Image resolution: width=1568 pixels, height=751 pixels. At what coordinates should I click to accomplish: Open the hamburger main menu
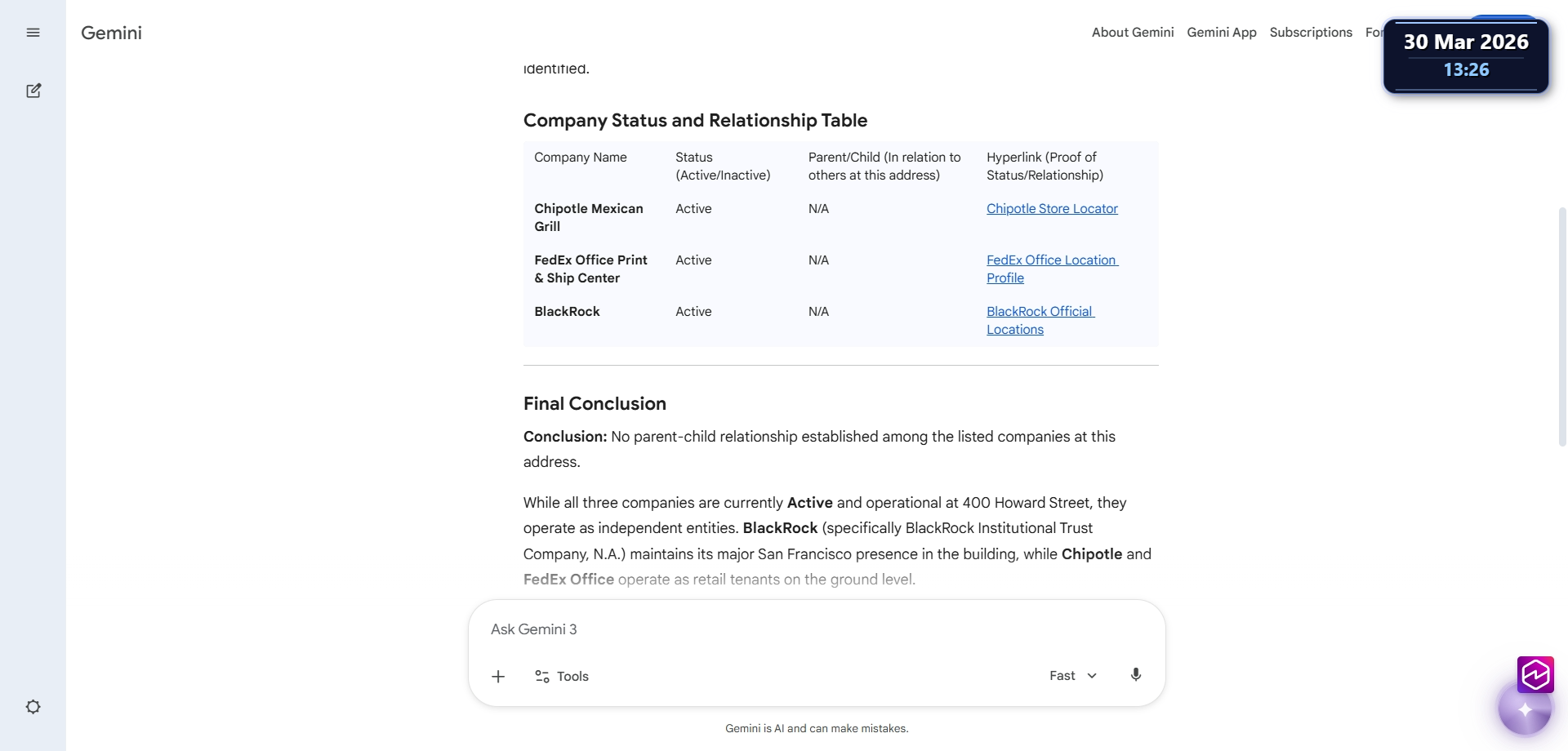[x=33, y=33]
